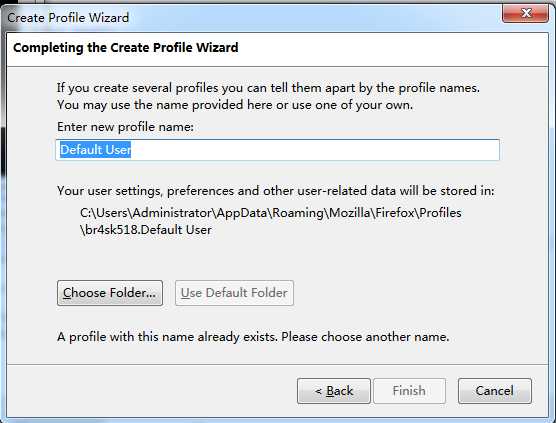Click the blank footer area left of Back

click(x=152, y=391)
